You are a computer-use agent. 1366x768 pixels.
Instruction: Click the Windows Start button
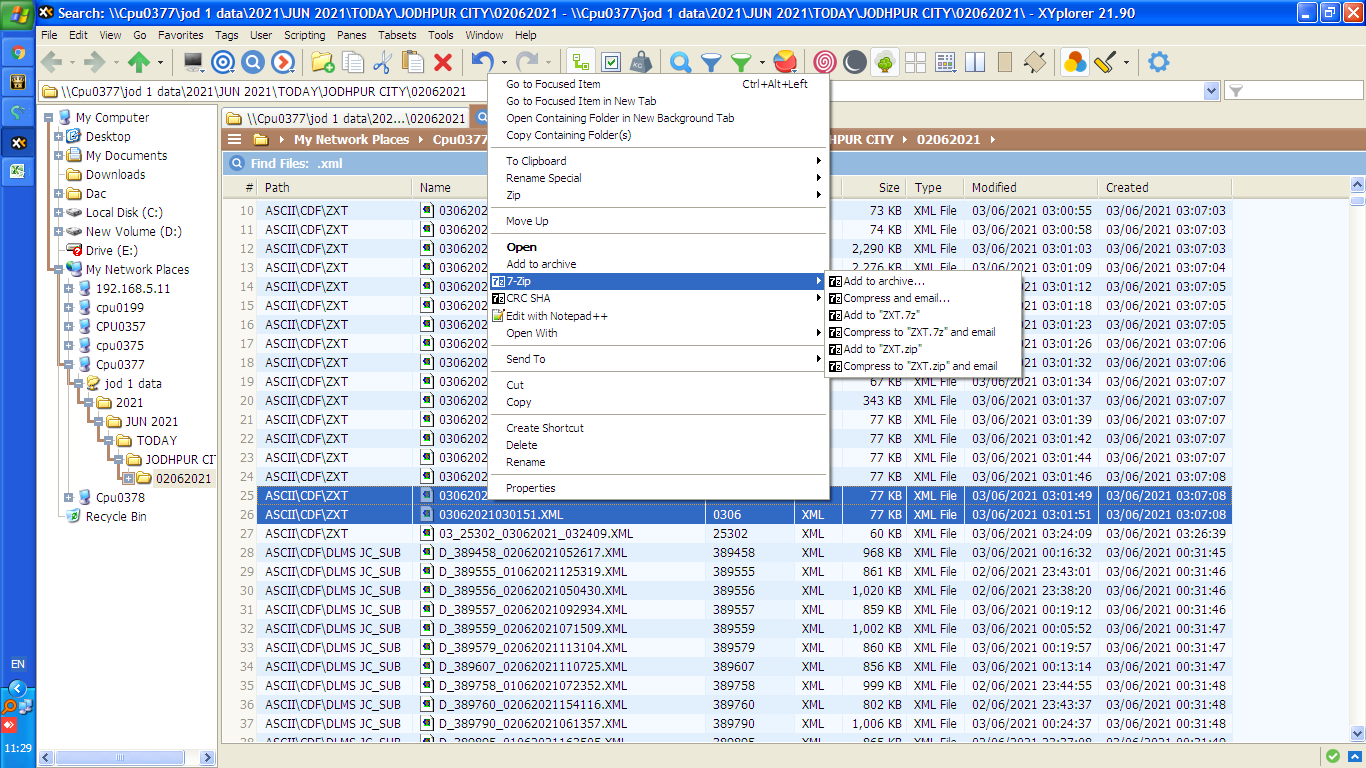coord(18,14)
